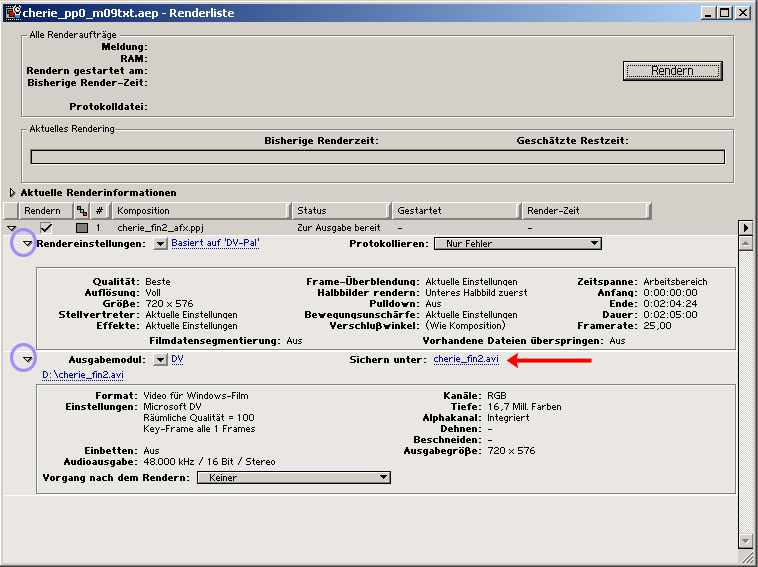Click the "Basiert auf 'DV-Pal'" settings link
Viewport: 758px width, 567px height.
215,243
